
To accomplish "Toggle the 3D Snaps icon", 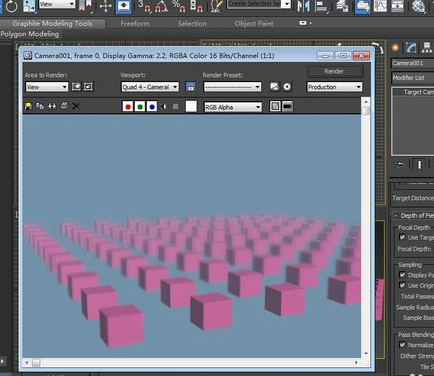I will 144,6.
